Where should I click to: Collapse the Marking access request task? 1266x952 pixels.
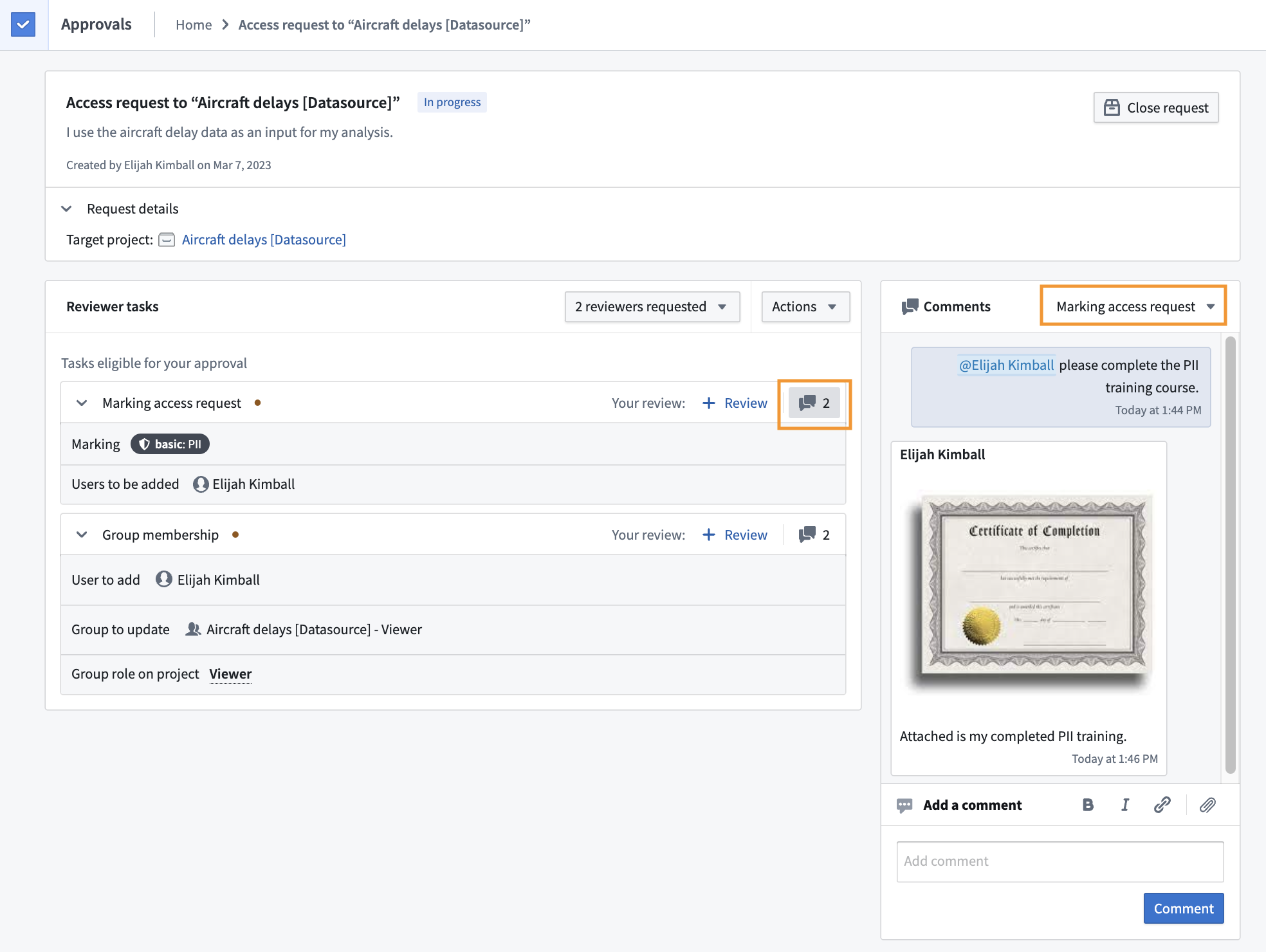82,403
